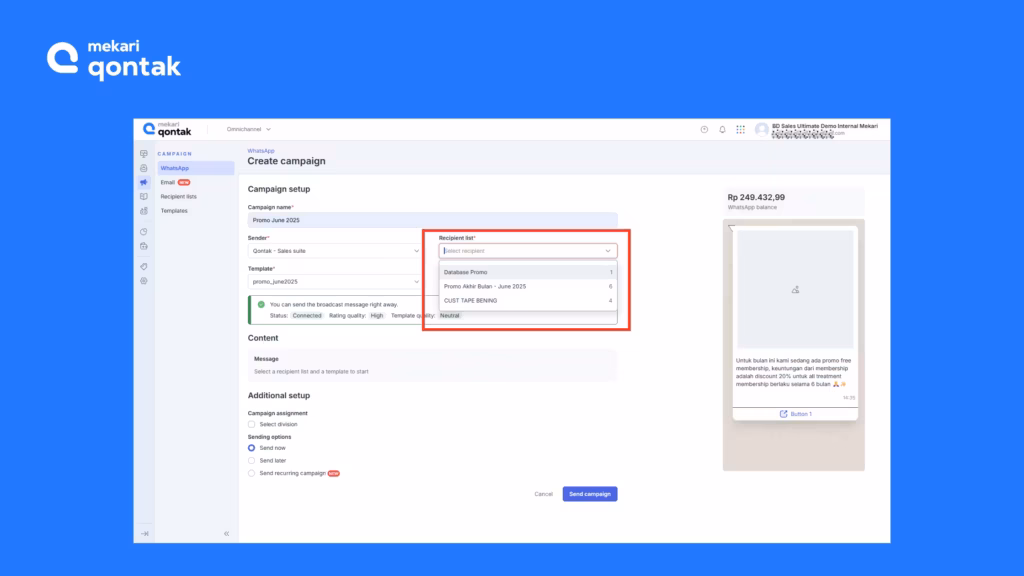Expand sidebar with the arrow-to-bar icon

145,534
